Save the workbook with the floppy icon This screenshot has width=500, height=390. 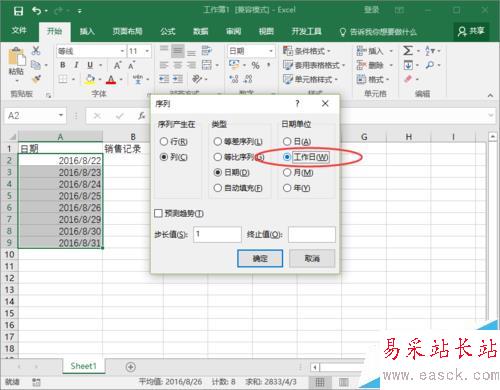[x=18, y=11]
